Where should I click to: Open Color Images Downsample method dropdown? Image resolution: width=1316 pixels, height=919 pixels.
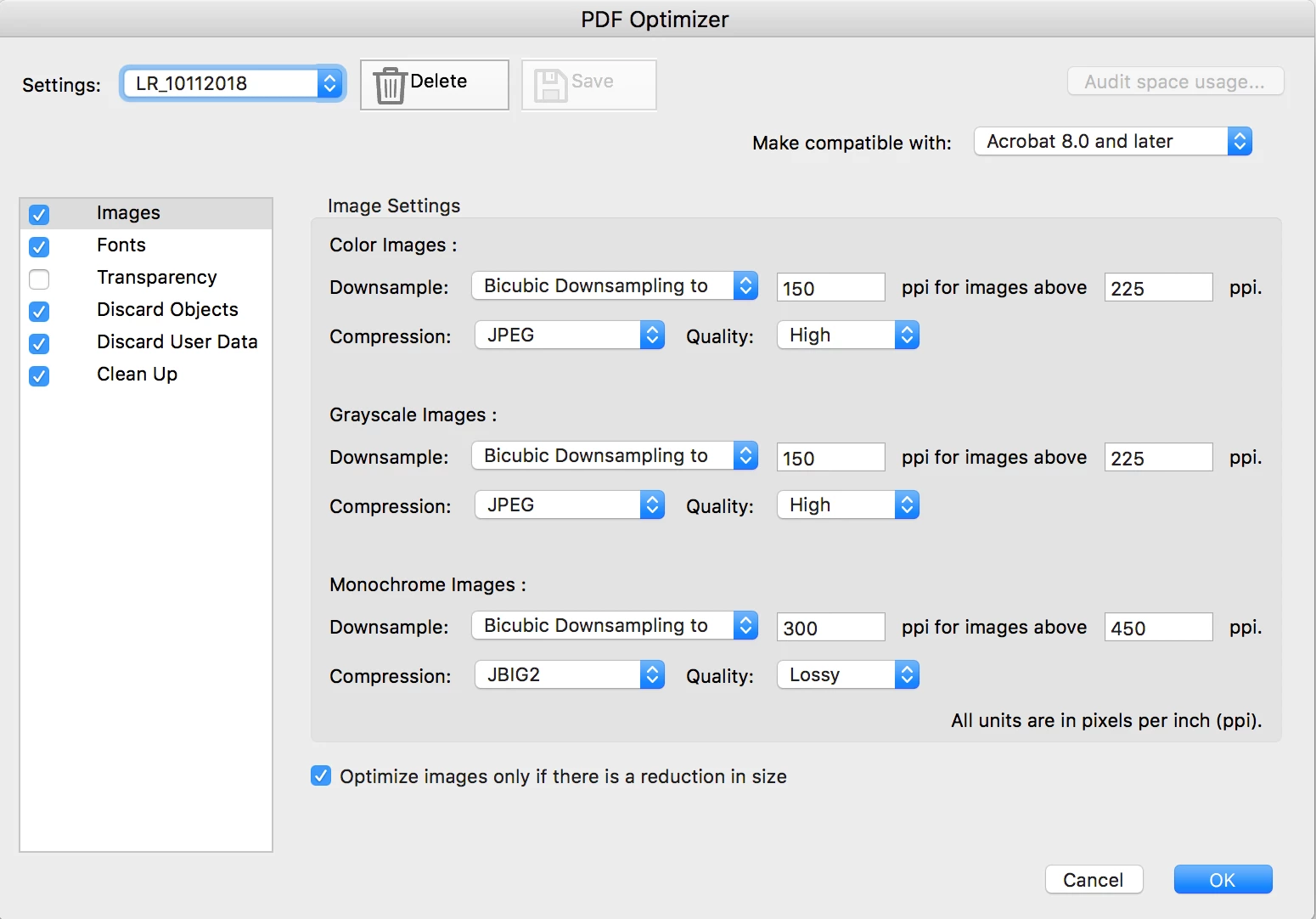coord(614,285)
